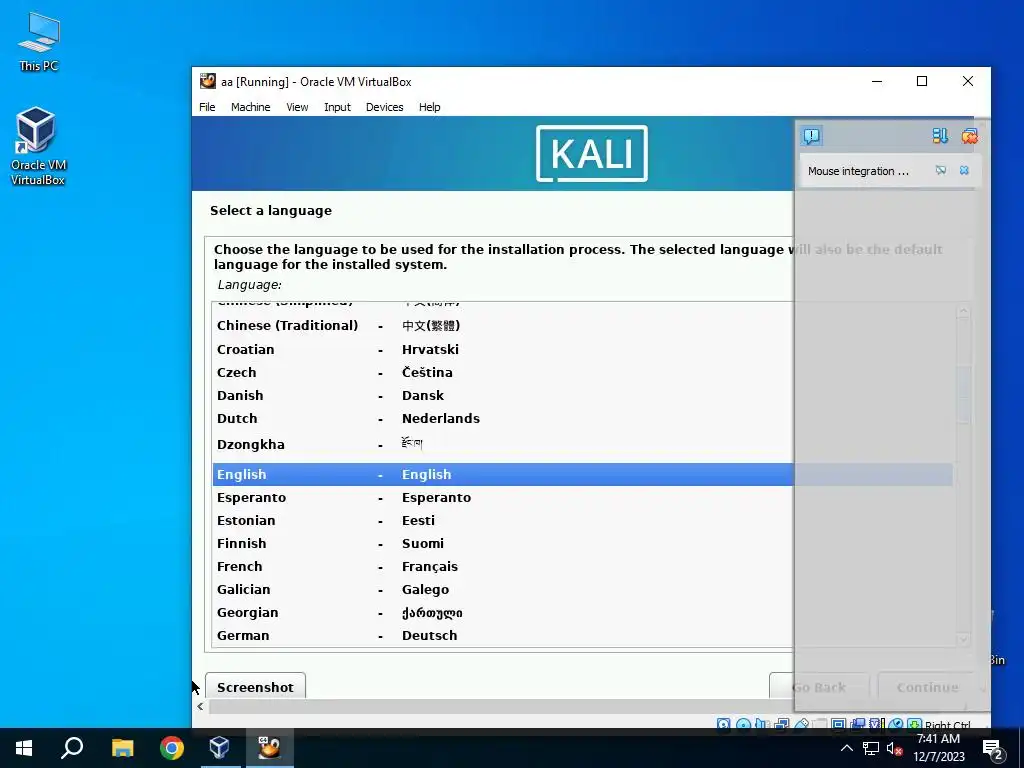Open the Machine menu
This screenshot has height=768, width=1024.
(250, 107)
